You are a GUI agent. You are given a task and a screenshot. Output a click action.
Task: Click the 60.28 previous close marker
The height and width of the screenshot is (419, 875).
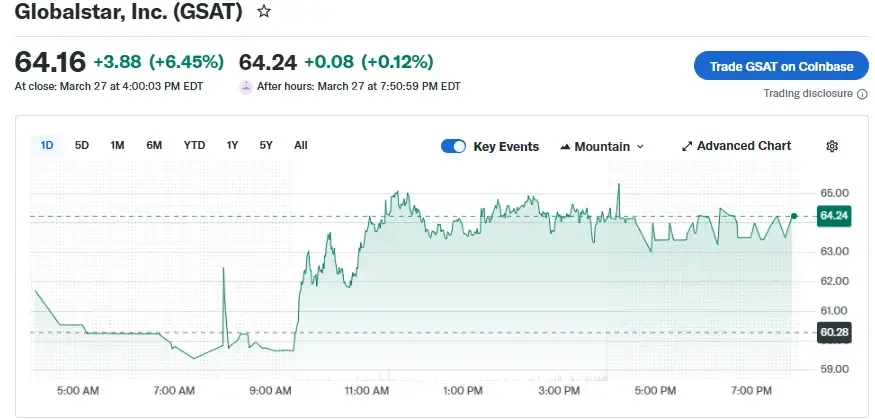click(x=834, y=333)
